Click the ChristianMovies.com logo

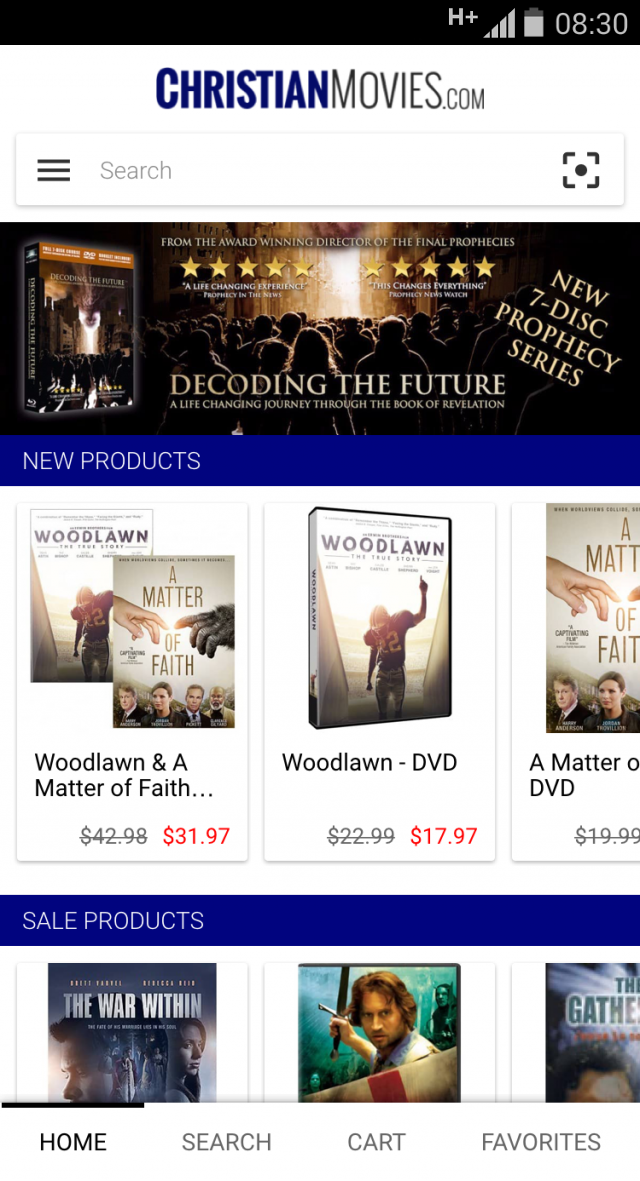click(x=320, y=89)
